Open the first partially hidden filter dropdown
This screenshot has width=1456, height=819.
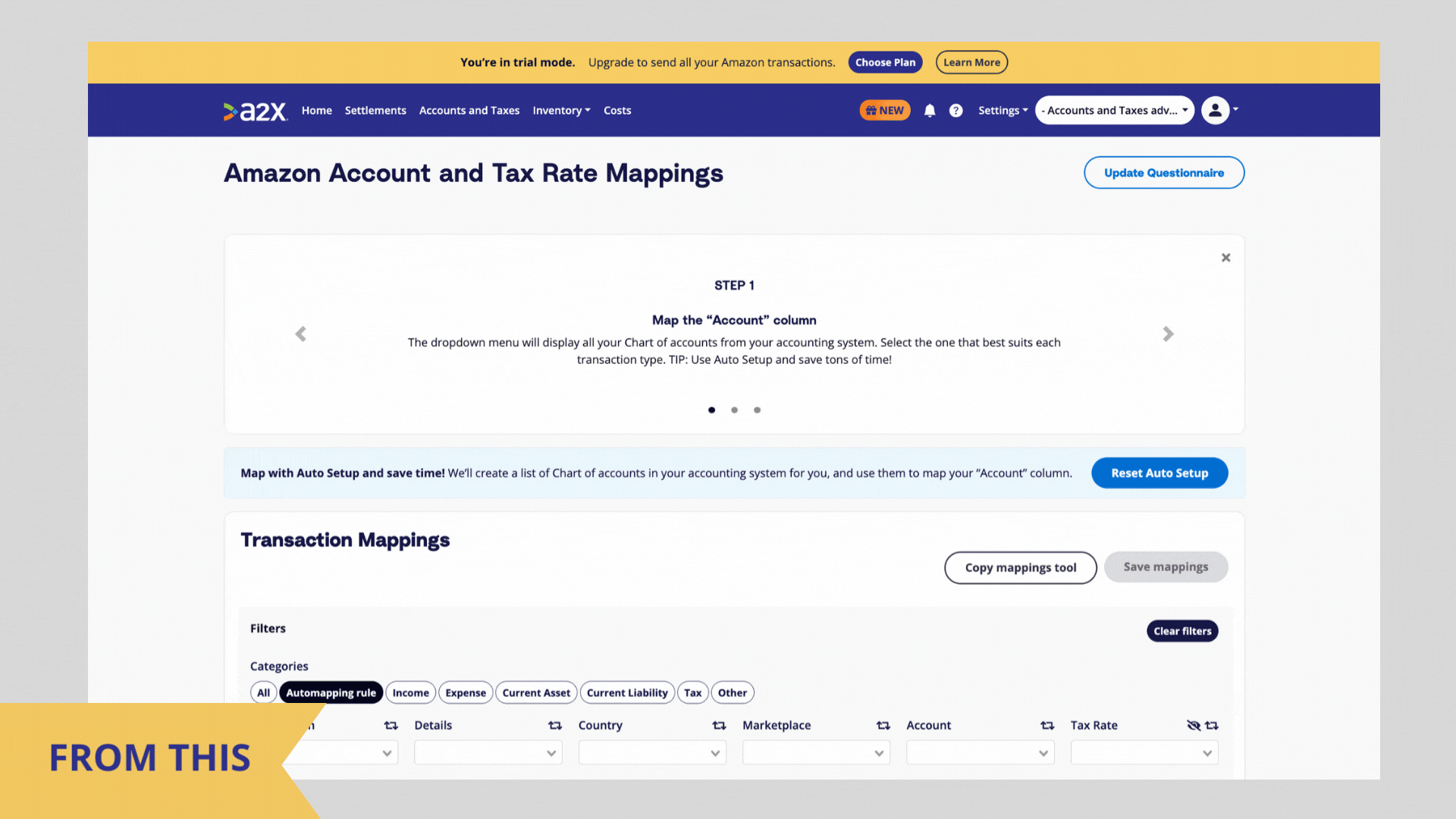[x=345, y=753]
